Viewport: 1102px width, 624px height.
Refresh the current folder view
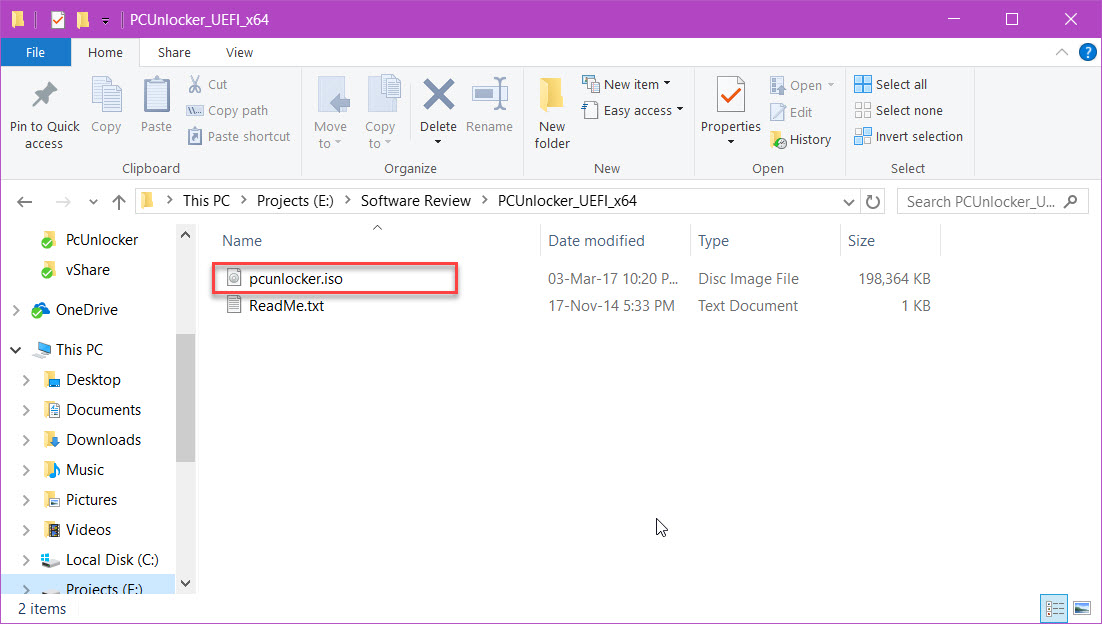pos(870,200)
